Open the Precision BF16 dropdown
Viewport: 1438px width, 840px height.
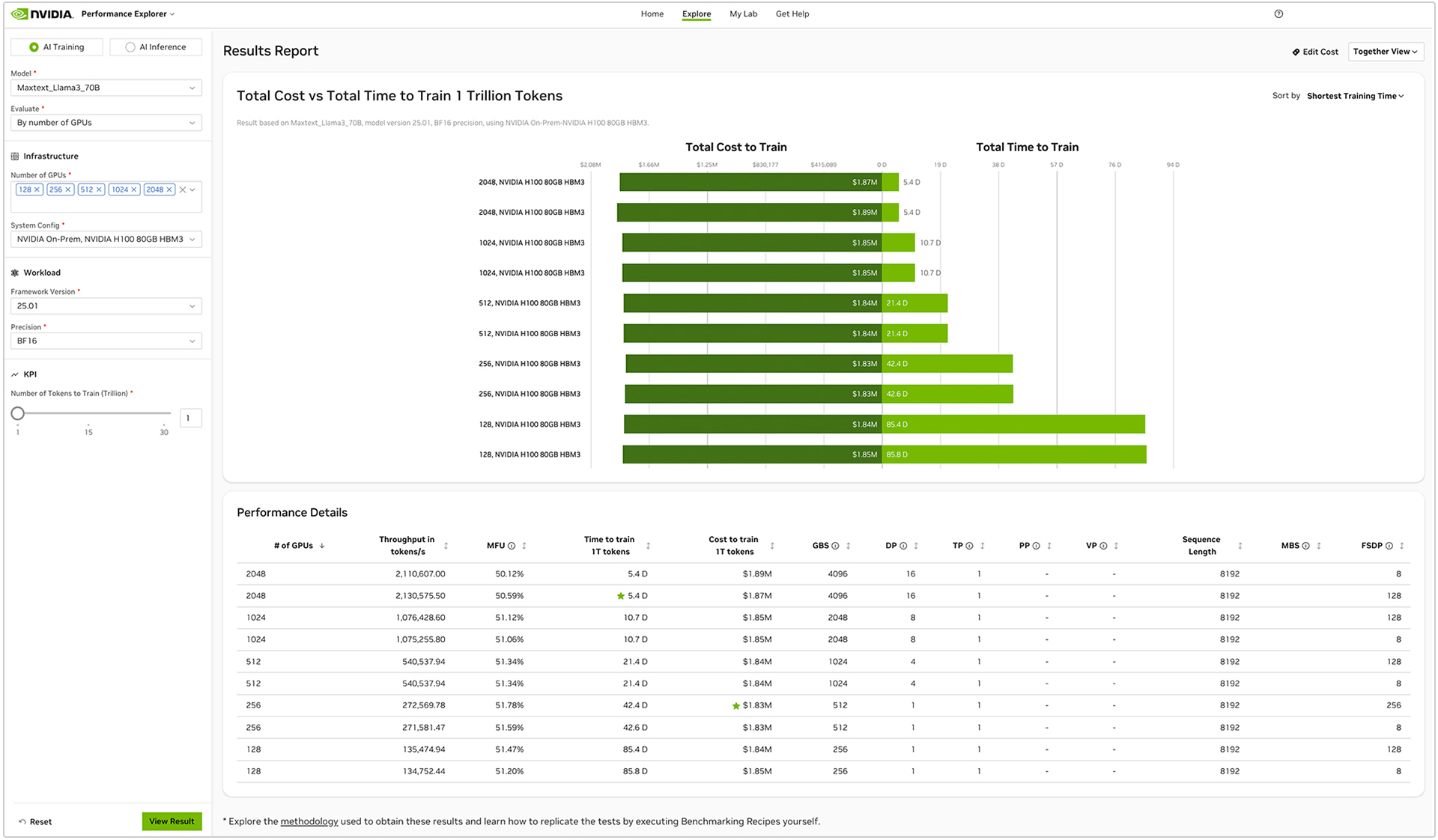106,341
